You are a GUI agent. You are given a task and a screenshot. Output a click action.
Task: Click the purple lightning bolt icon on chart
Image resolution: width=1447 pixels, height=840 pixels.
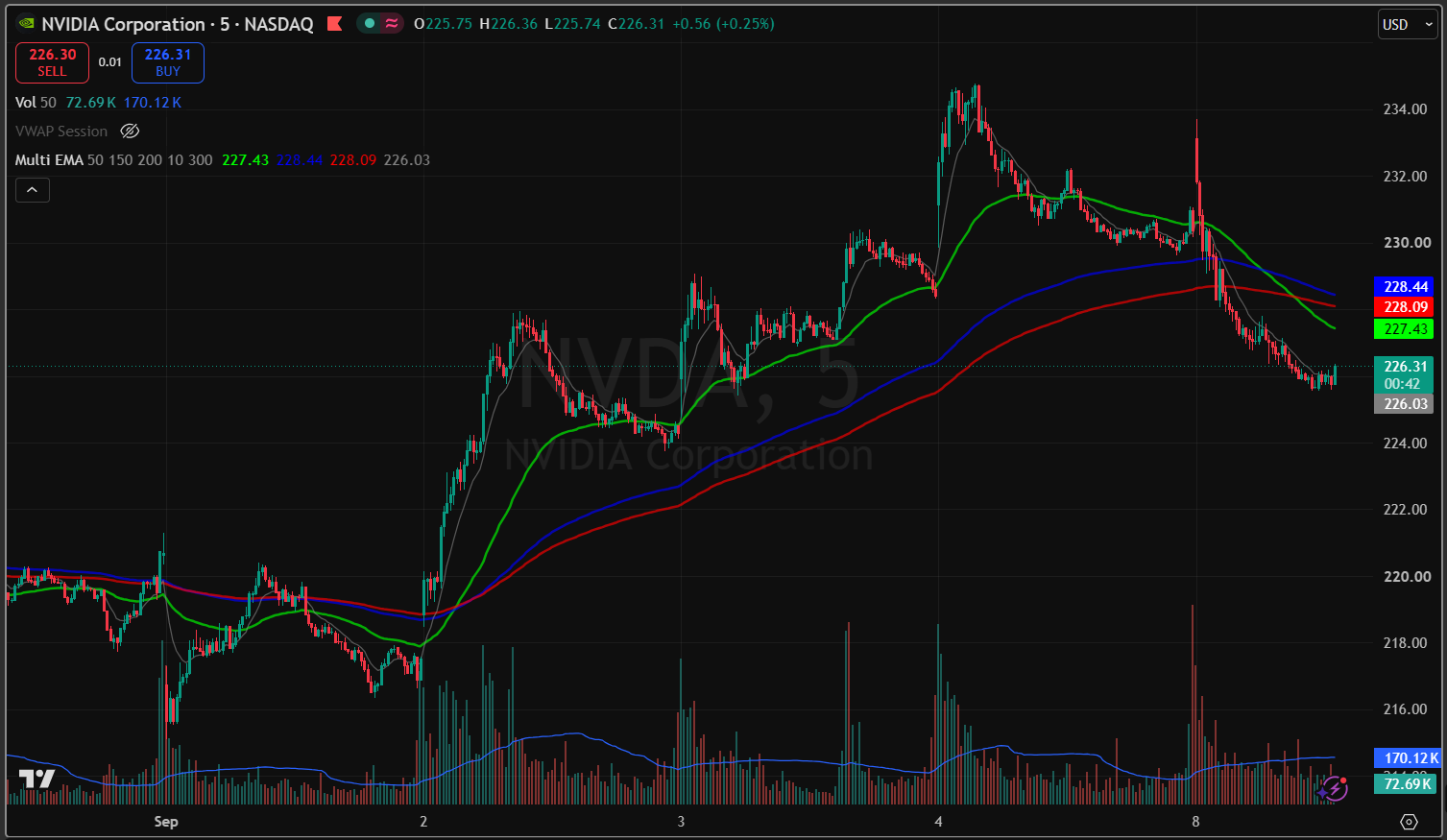pos(1333,789)
